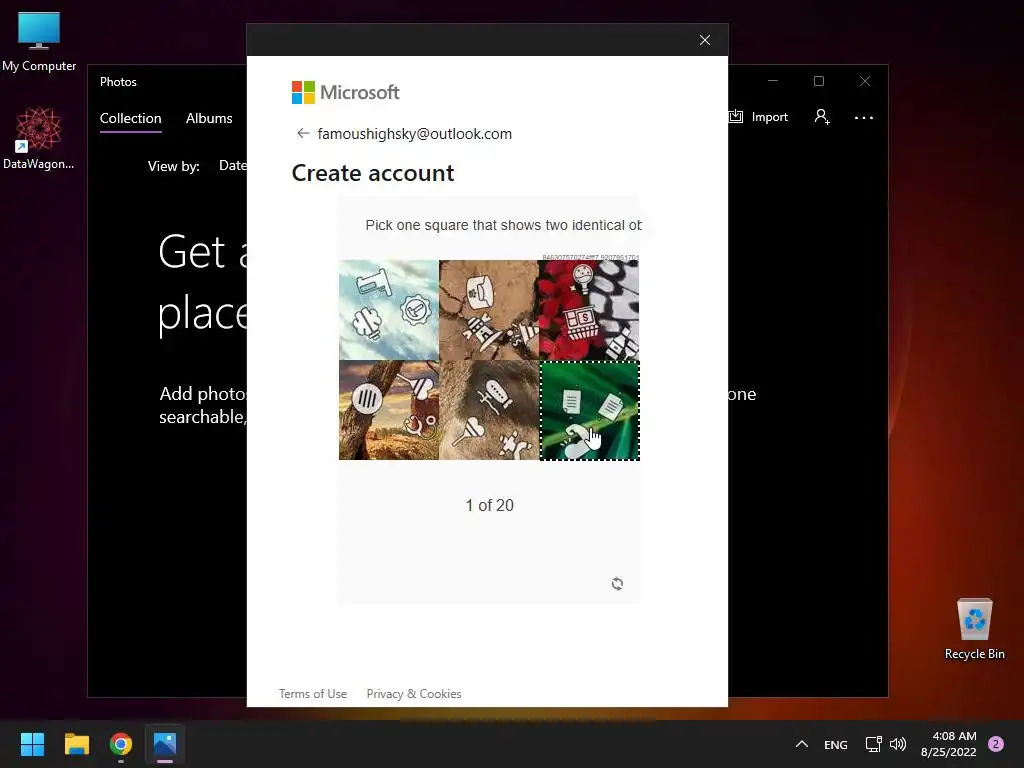Open the Recycle Bin desktop icon
Image resolution: width=1024 pixels, height=768 pixels.
coord(974,630)
